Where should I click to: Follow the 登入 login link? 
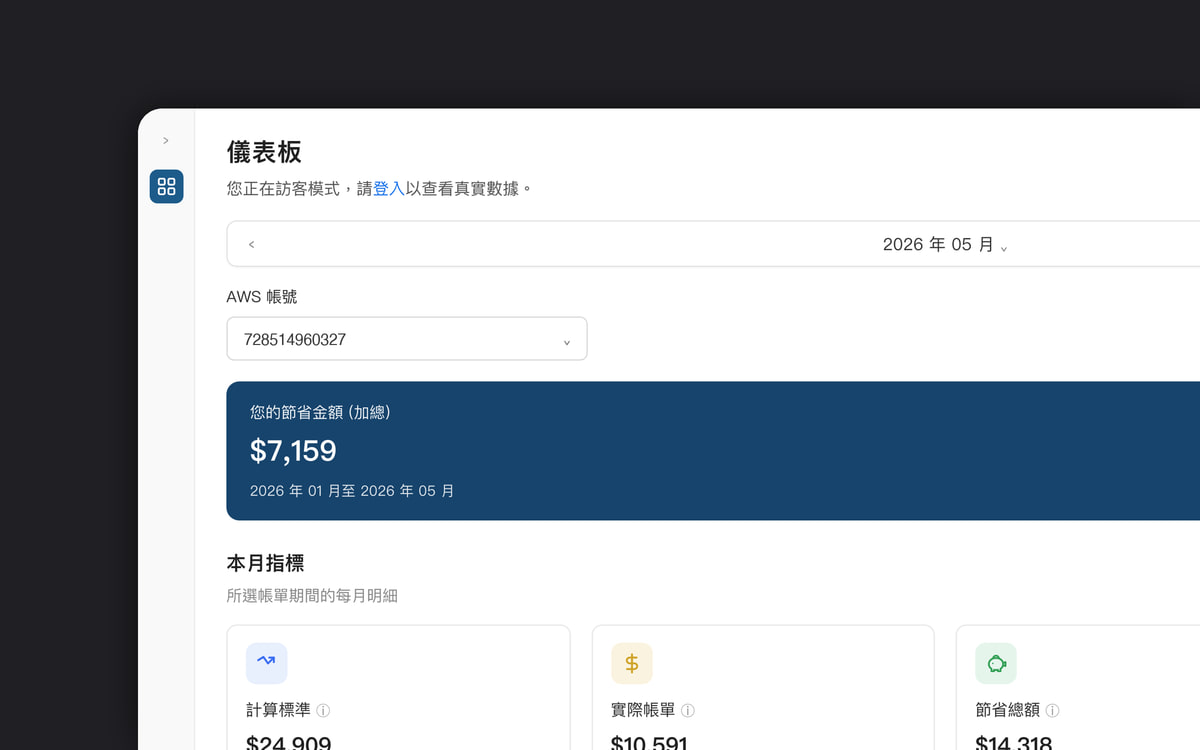[x=389, y=188]
